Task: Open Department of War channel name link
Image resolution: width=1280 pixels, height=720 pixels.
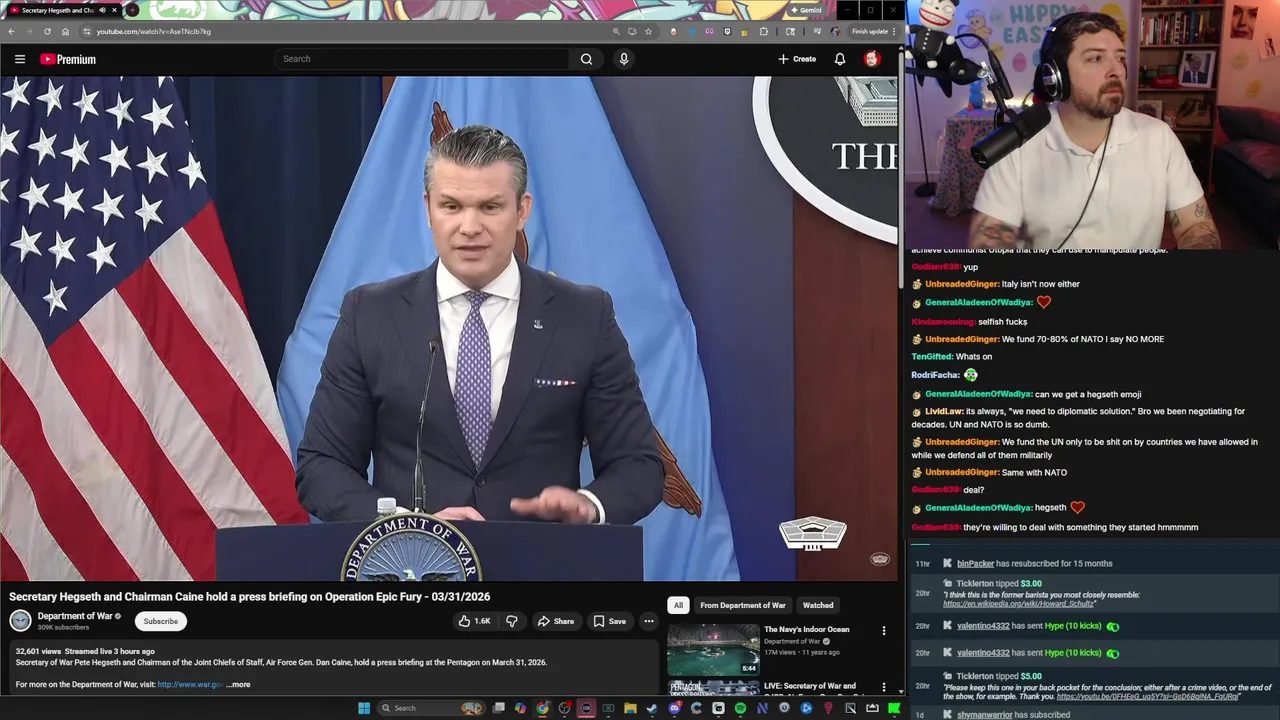Action: pos(75,616)
